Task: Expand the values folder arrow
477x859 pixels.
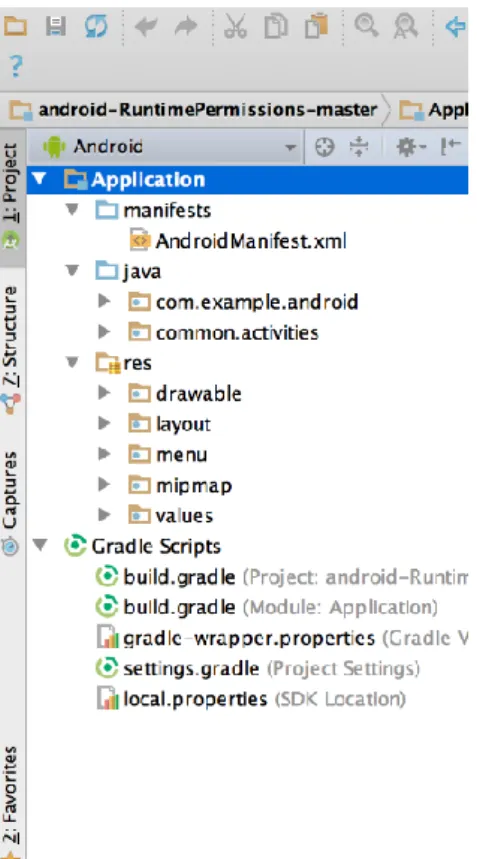Action: pos(104,516)
